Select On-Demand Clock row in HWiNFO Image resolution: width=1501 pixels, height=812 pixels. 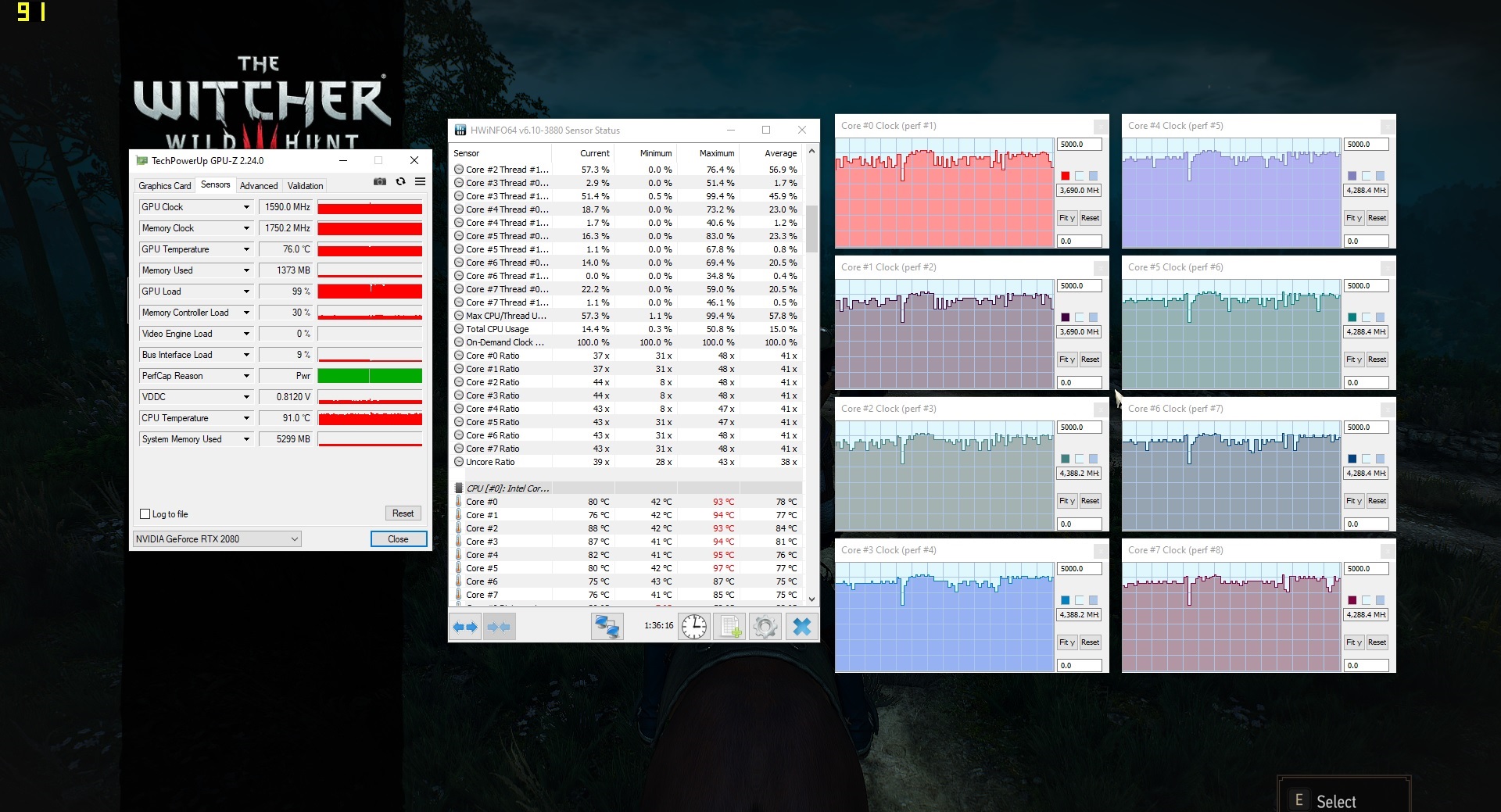click(x=626, y=342)
